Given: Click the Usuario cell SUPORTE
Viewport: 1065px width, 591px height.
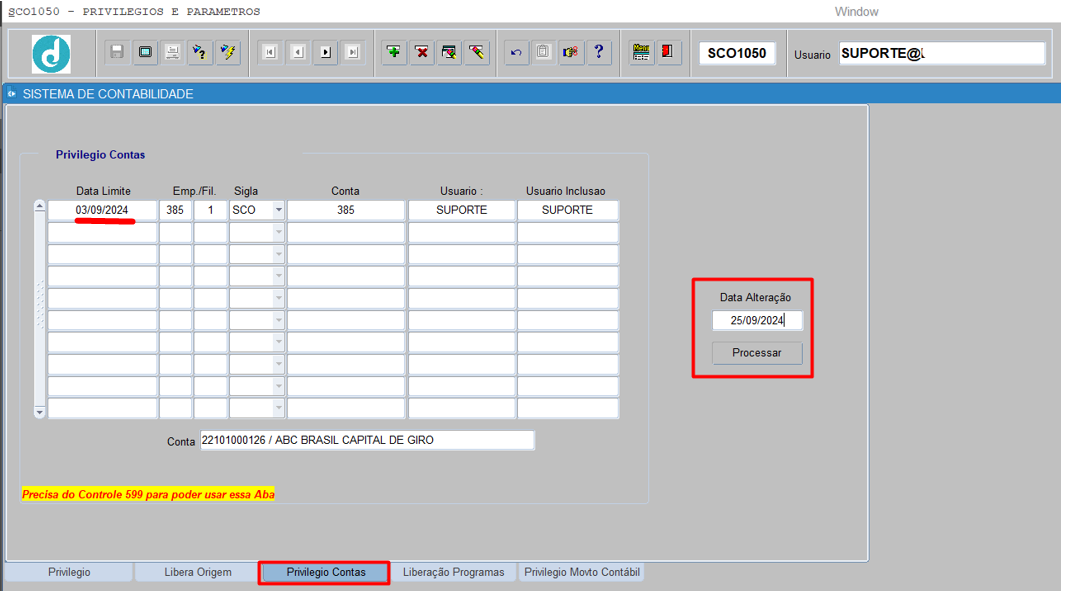Looking at the screenshot, I should (462, 210).
